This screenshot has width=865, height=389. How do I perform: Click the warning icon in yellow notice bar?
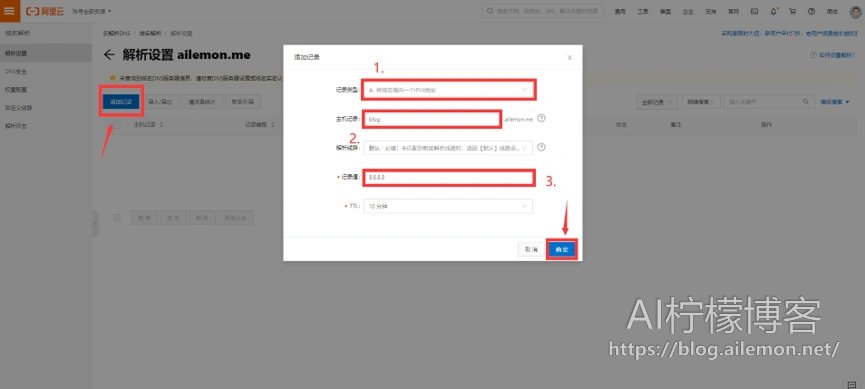113,78
